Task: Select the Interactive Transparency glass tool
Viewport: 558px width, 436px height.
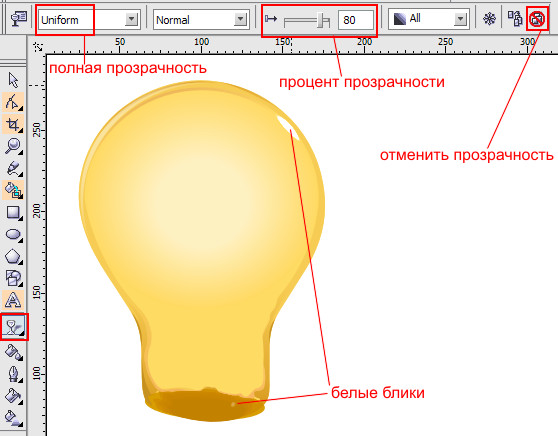Action: pyautogui.click(x=14, y=327)
